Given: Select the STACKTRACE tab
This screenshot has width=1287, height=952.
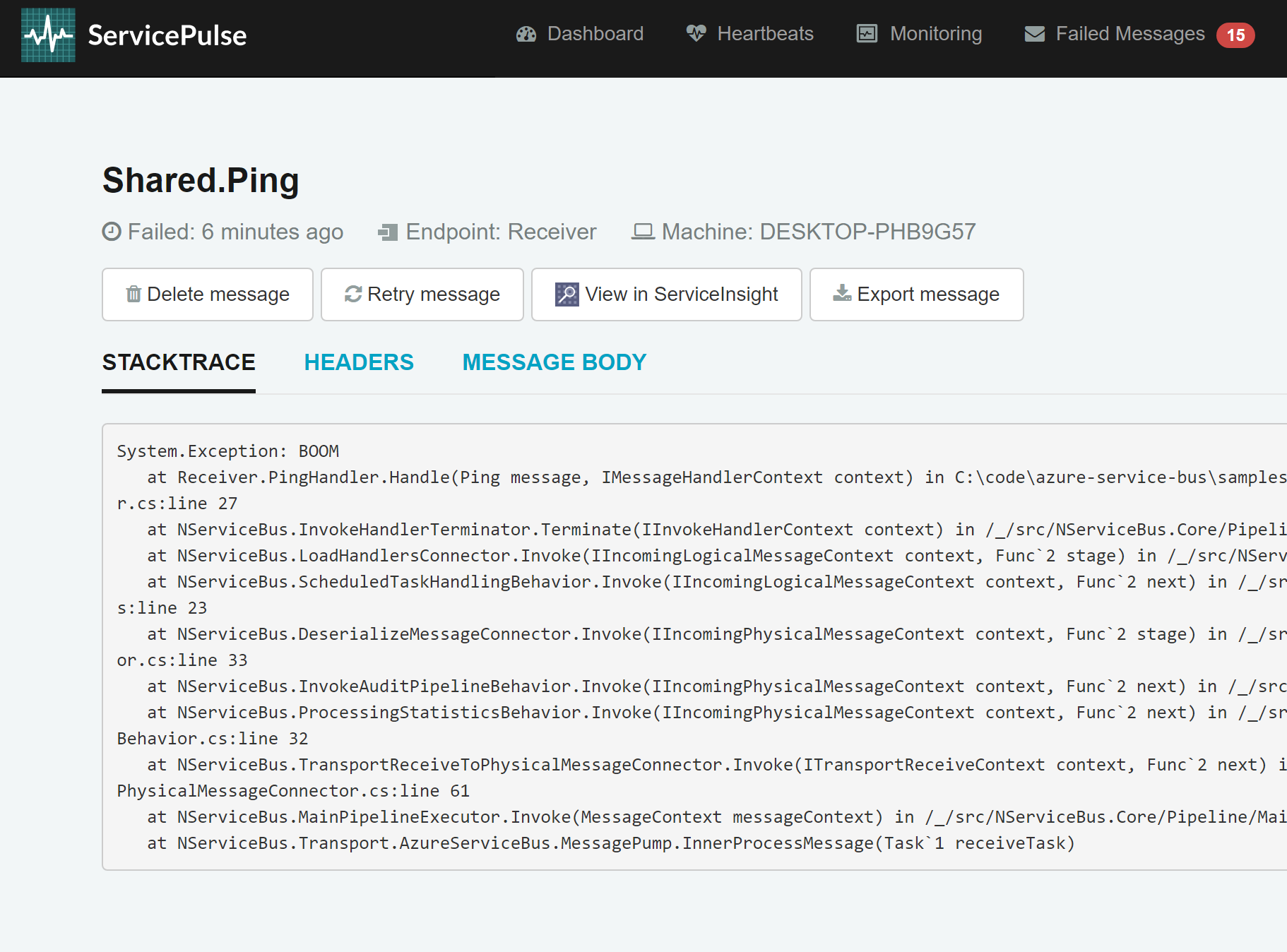Looking at the screenshot, I should (x=179, y=362).
